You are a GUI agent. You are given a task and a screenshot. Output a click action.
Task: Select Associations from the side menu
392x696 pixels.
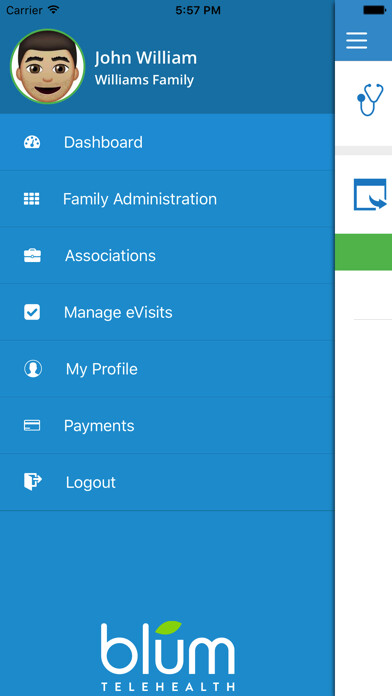167,256
